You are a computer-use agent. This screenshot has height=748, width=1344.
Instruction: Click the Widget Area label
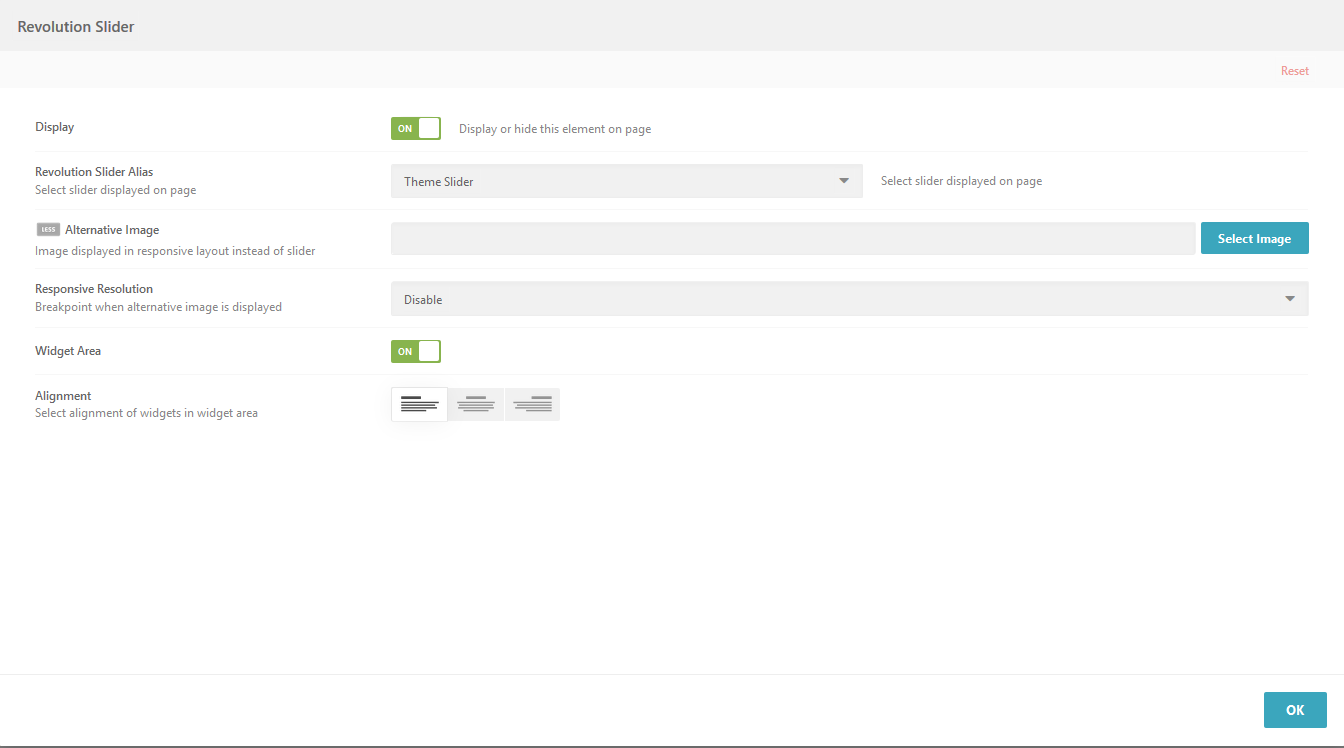68,351
